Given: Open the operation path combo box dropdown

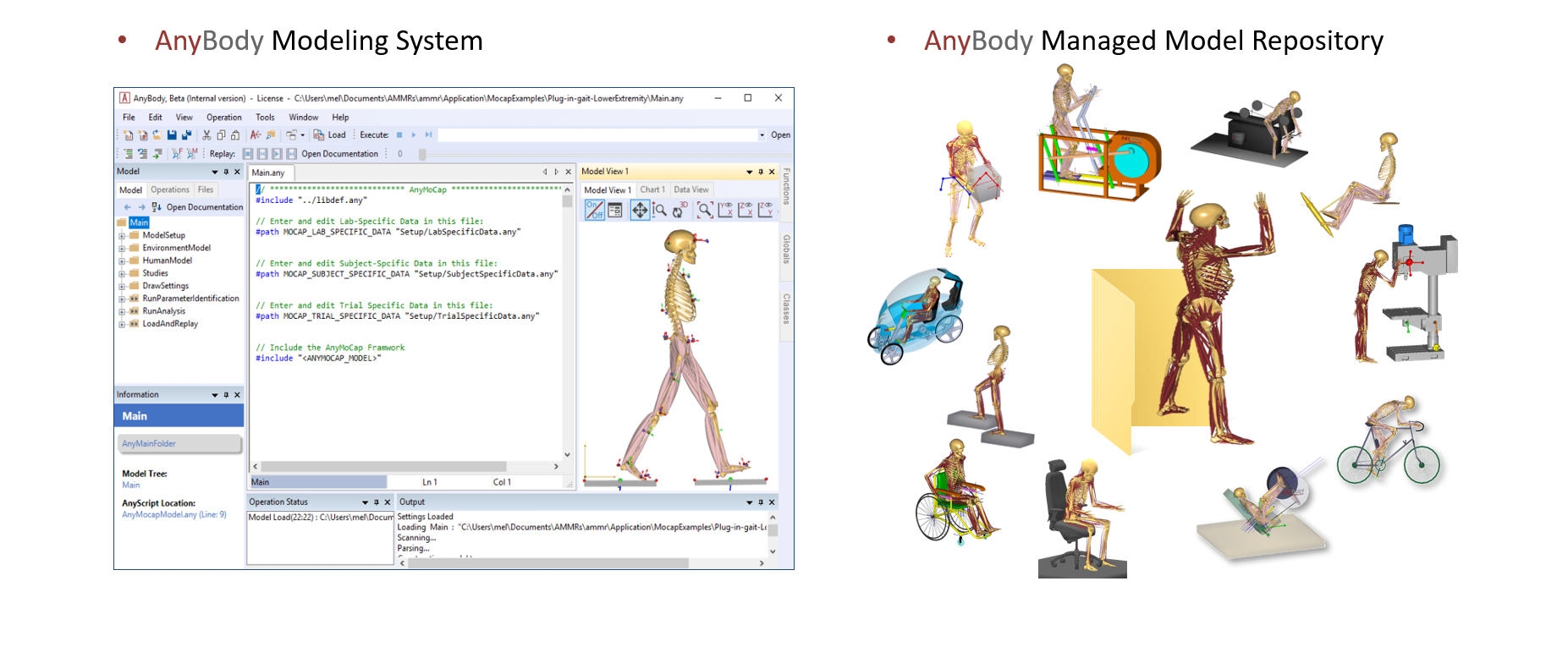Looking at the screenshot, I should (x=762, y=135).
